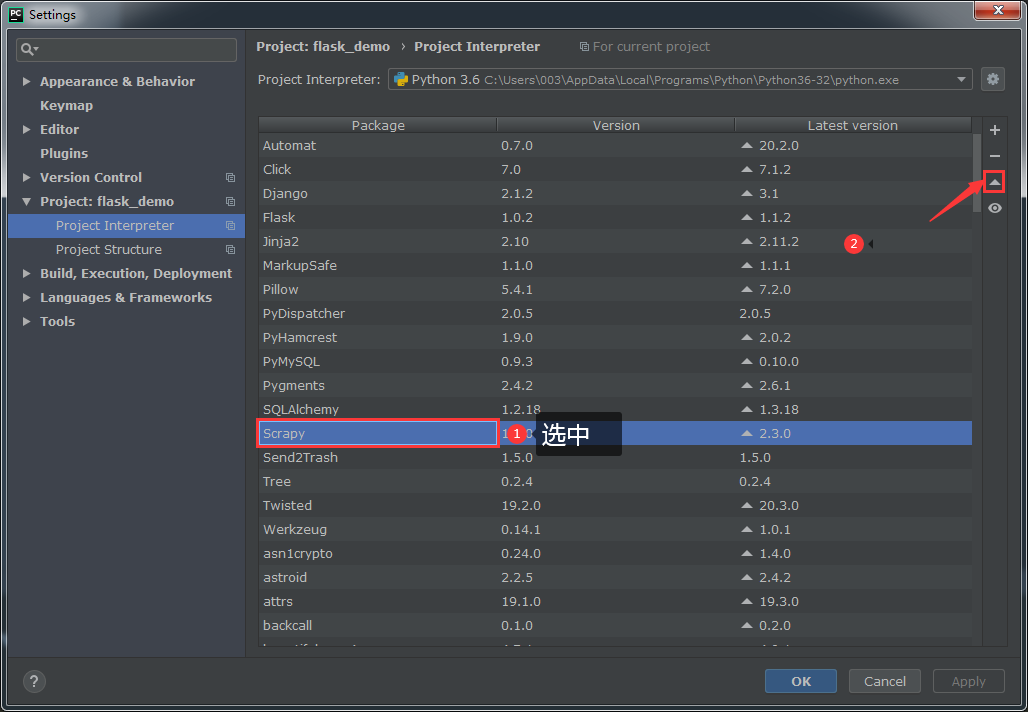Open the Project Interpreter dropdown
This screenshot has width=1028, height=712.
click(x=680, y=79)
